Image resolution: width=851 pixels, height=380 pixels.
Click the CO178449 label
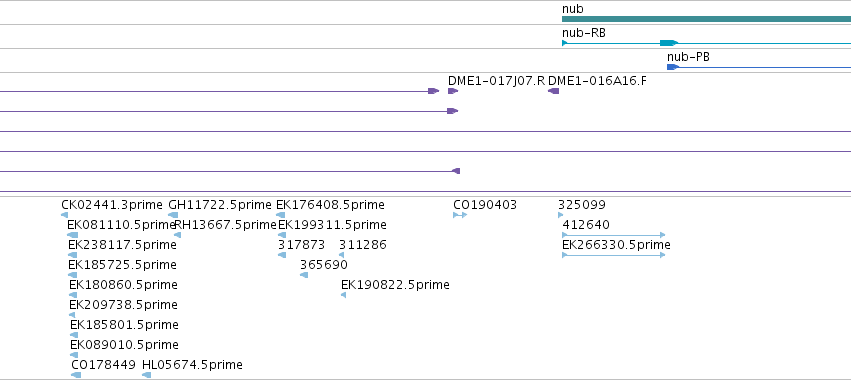click(x=103, y=365)
